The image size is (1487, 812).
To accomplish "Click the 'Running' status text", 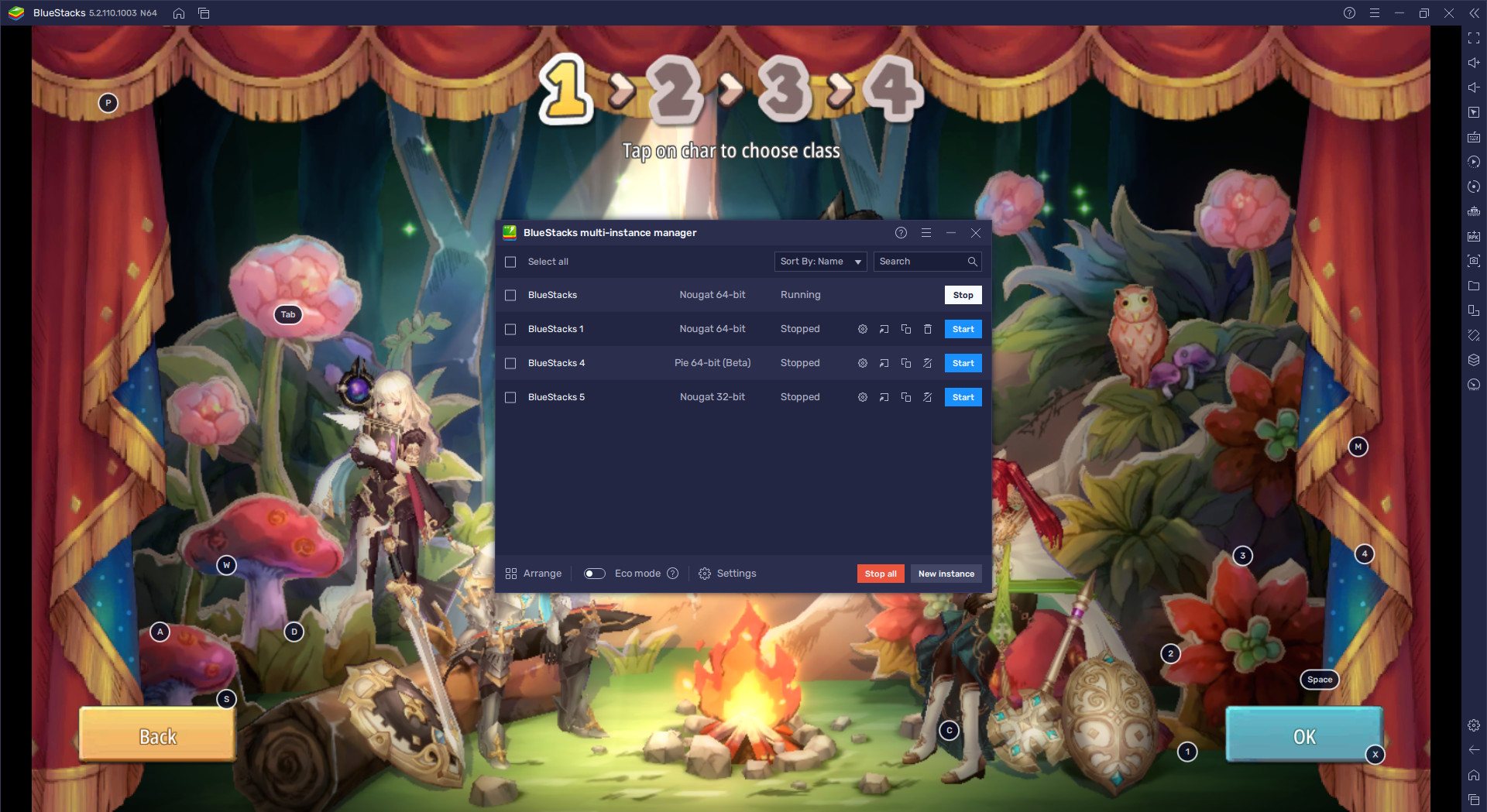I will click(x=800, y=295).
